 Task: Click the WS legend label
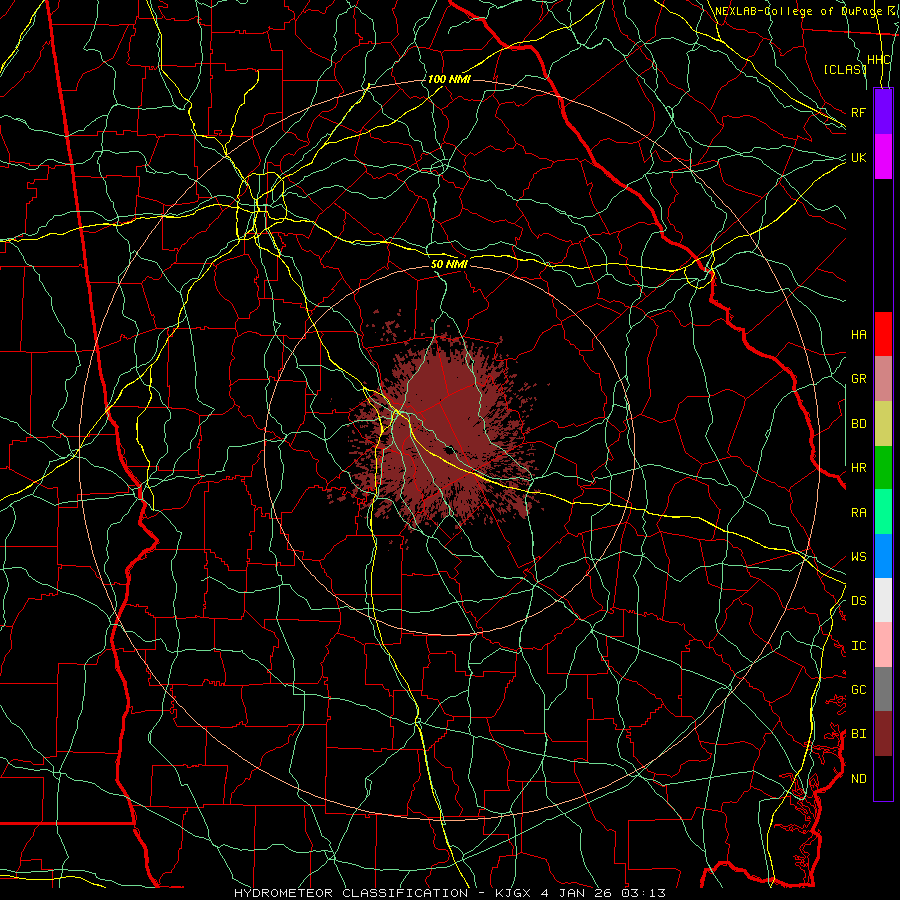point(858,556)
